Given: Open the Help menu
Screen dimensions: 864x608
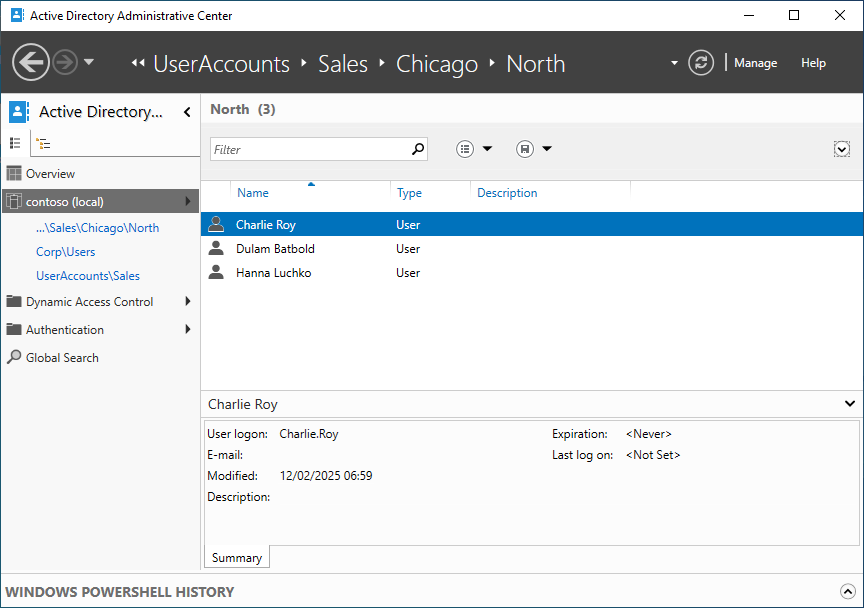Looking at the screenshot, I should 813,63.
